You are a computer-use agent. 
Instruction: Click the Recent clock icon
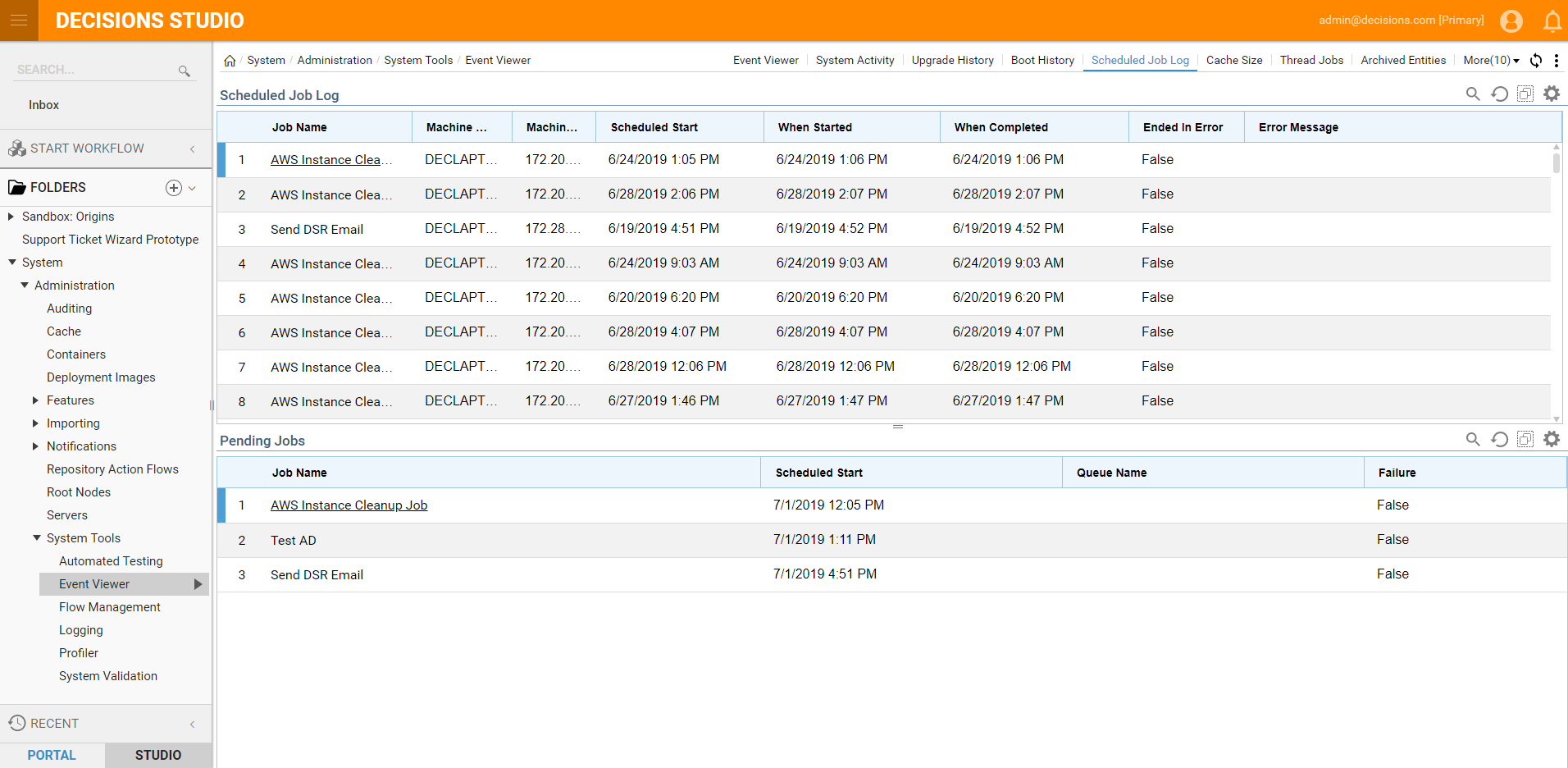click(x=17, y=723)
